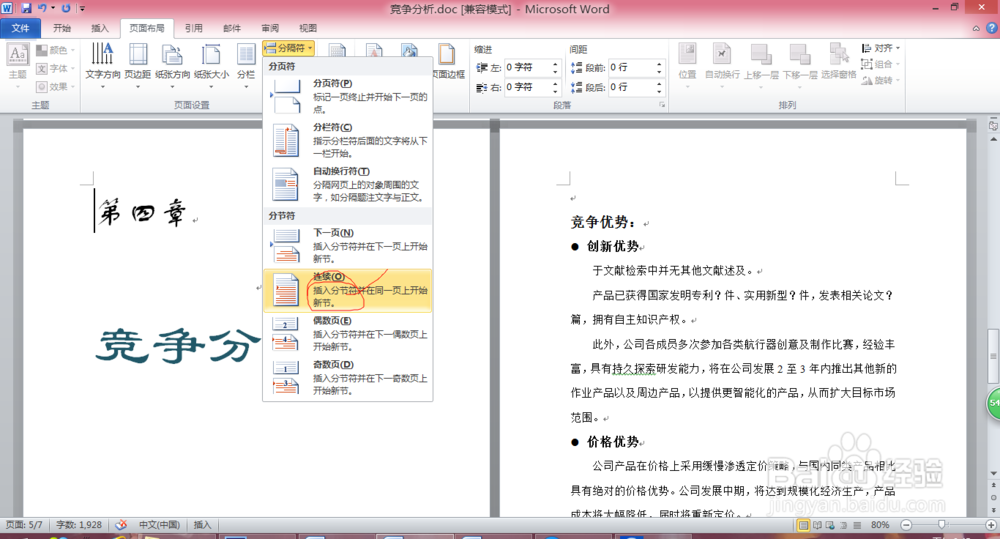Choose 连续(O) continuous section break

coord(348,290)
